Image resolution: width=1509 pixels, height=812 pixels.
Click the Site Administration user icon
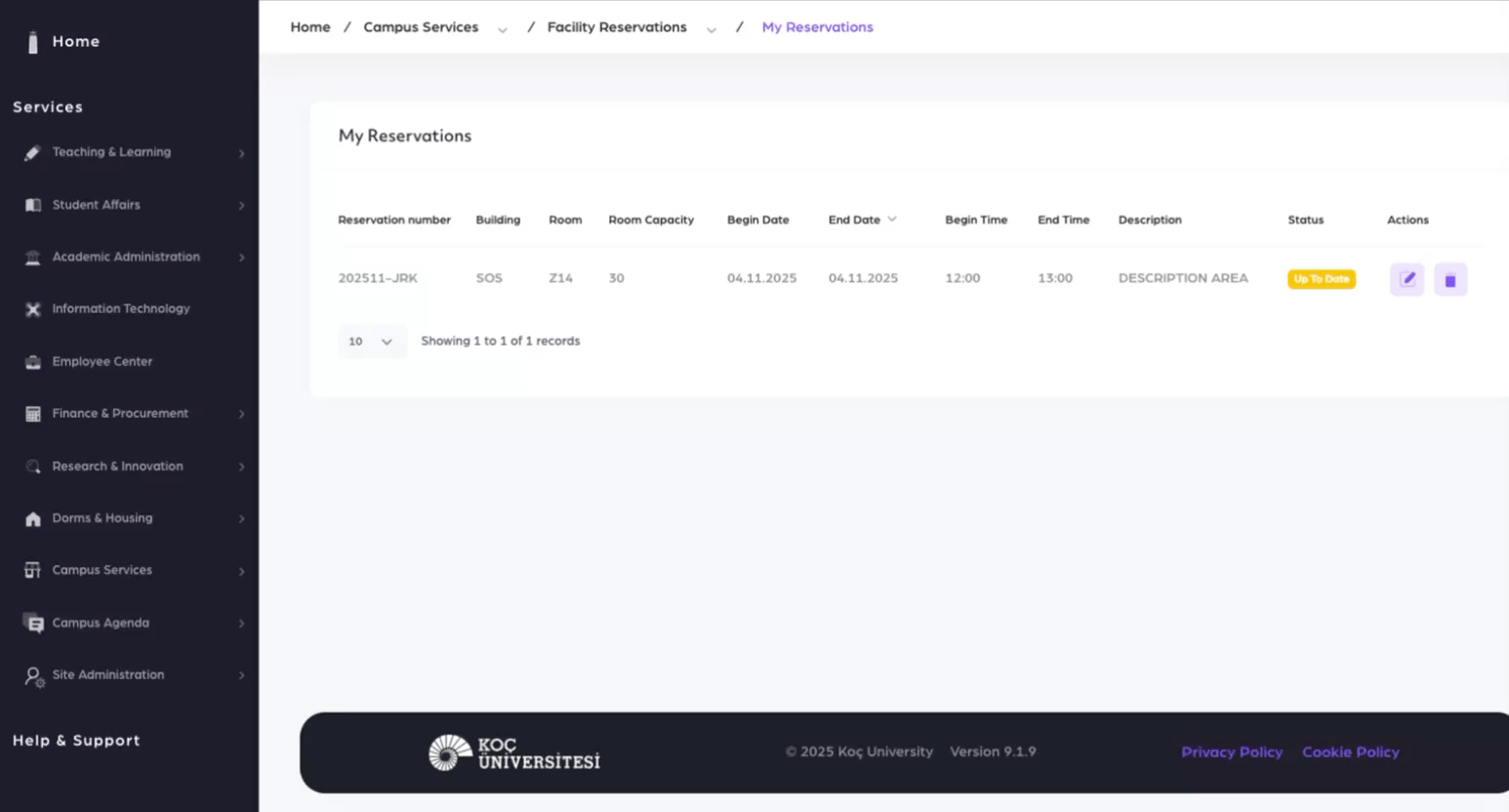pyautogui.click(x=33, y=676)
